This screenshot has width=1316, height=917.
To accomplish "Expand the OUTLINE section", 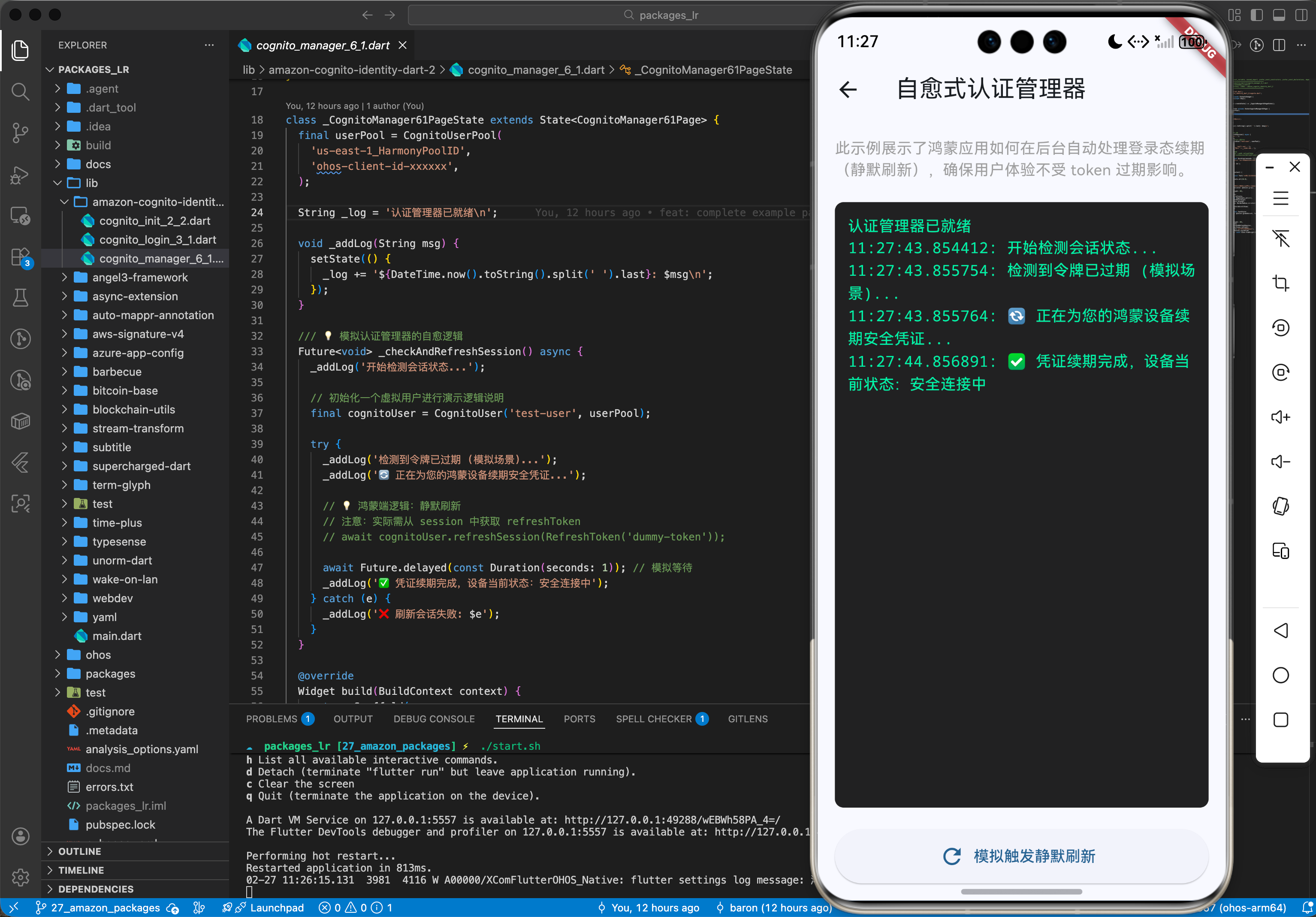I will point(79,851).
